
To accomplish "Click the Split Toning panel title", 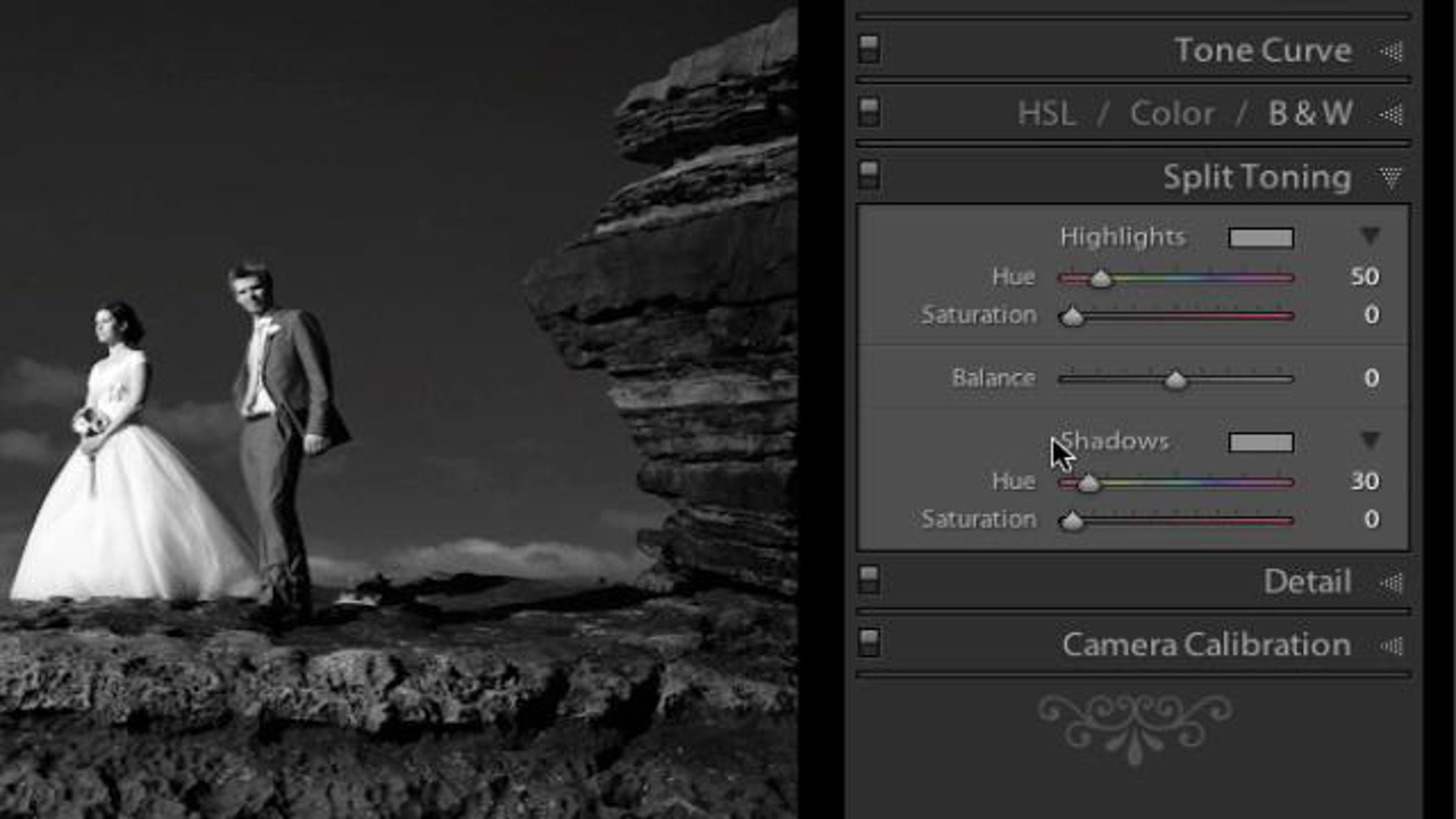I will (1257, 177).
